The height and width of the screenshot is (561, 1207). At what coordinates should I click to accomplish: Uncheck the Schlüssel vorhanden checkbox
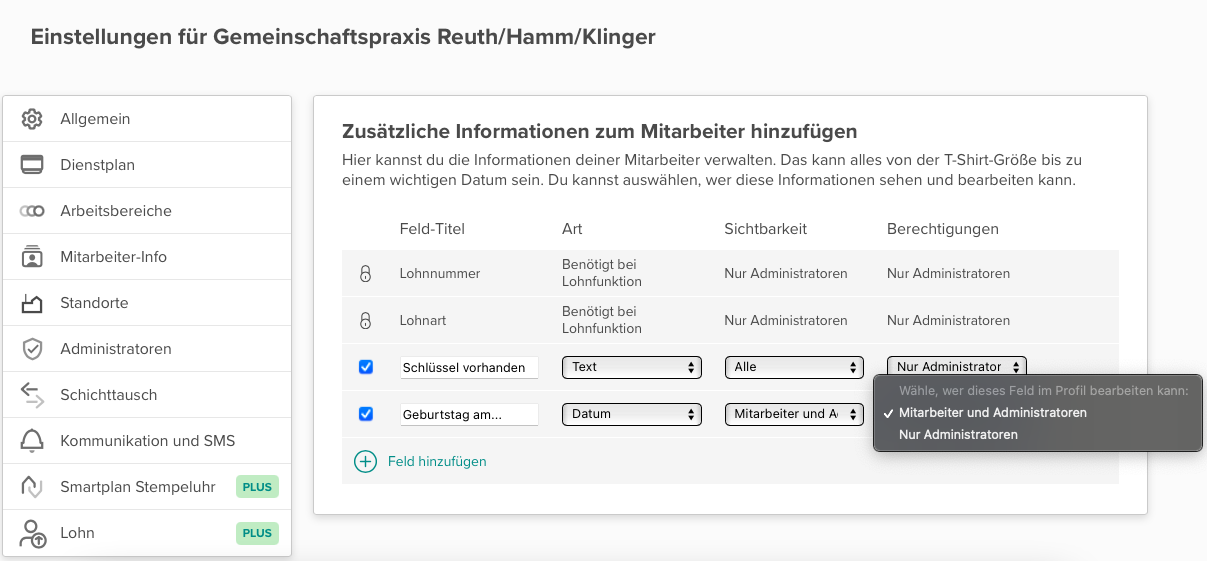(366, 367)
